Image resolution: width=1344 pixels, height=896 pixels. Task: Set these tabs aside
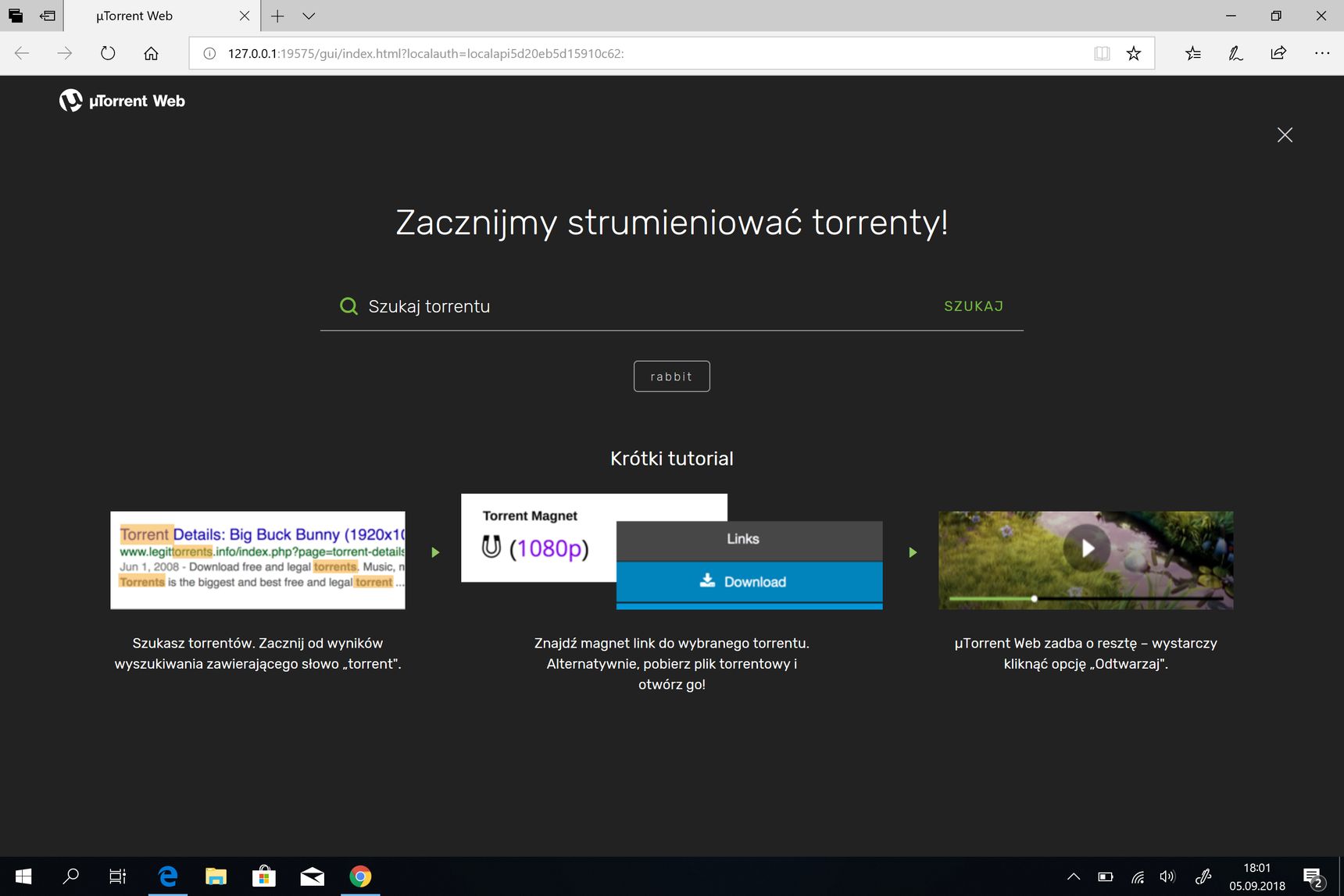[48, 16]
